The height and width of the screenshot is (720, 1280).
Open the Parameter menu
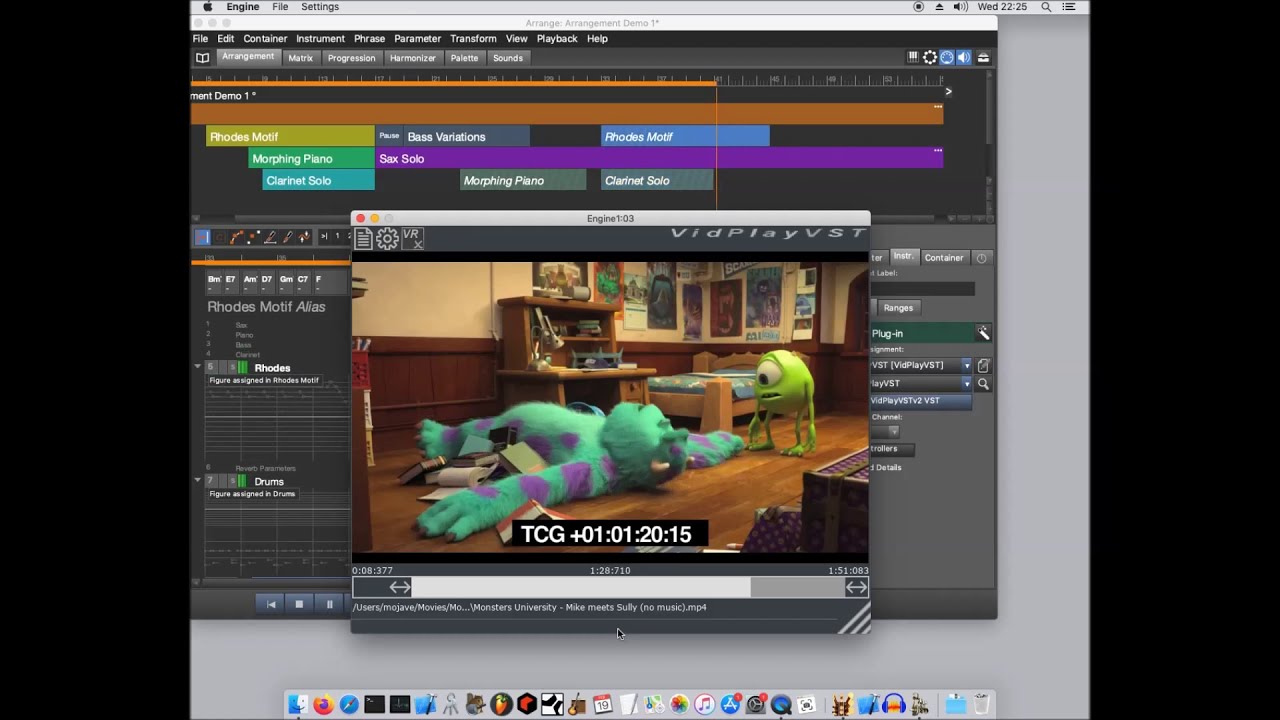click(x=417, y=39)
